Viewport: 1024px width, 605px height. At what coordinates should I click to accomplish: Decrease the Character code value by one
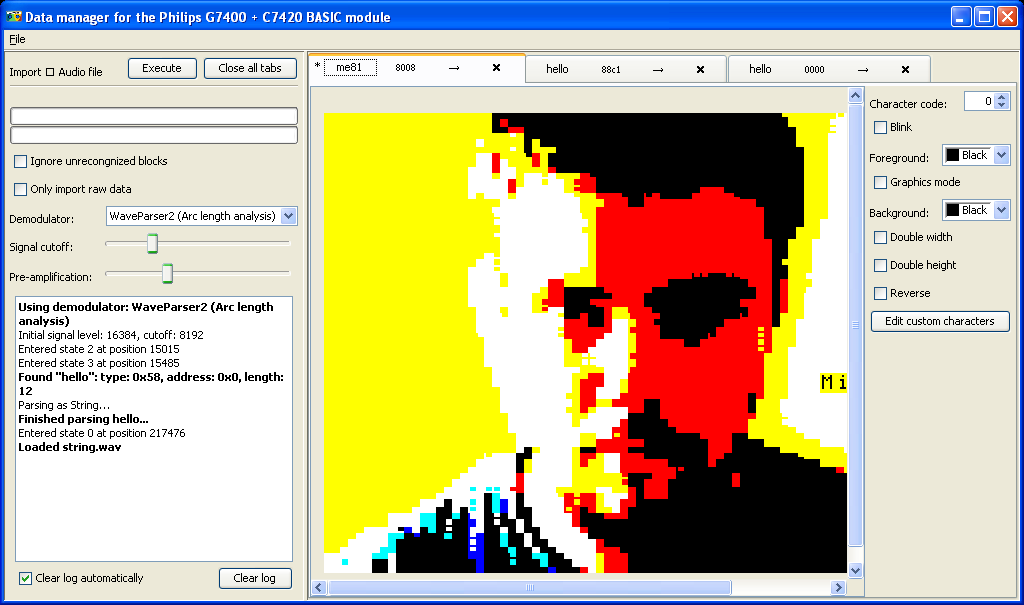(x=1002, y=105)
